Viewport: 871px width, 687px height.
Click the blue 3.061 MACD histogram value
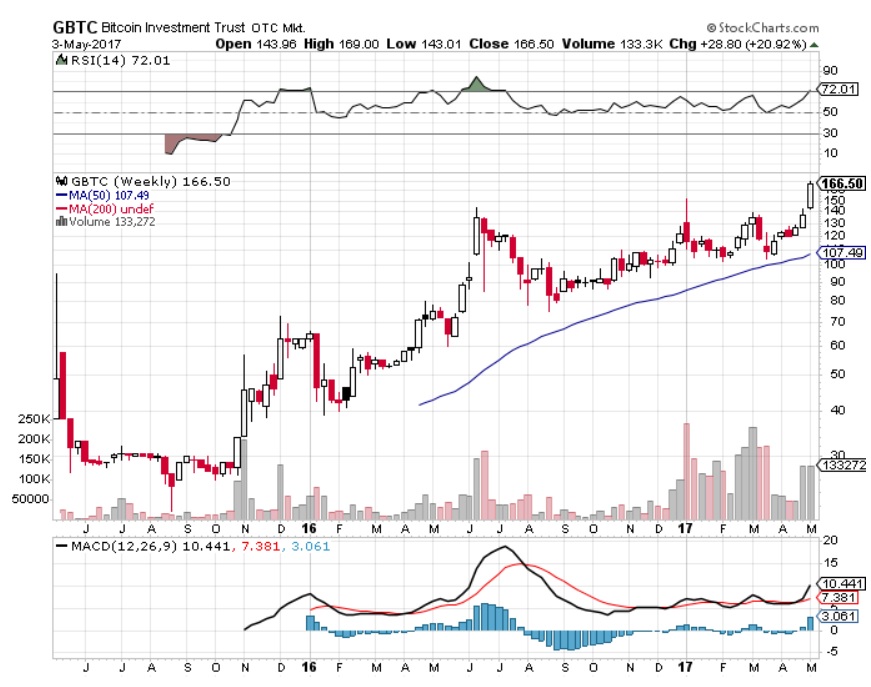point(311,546)
